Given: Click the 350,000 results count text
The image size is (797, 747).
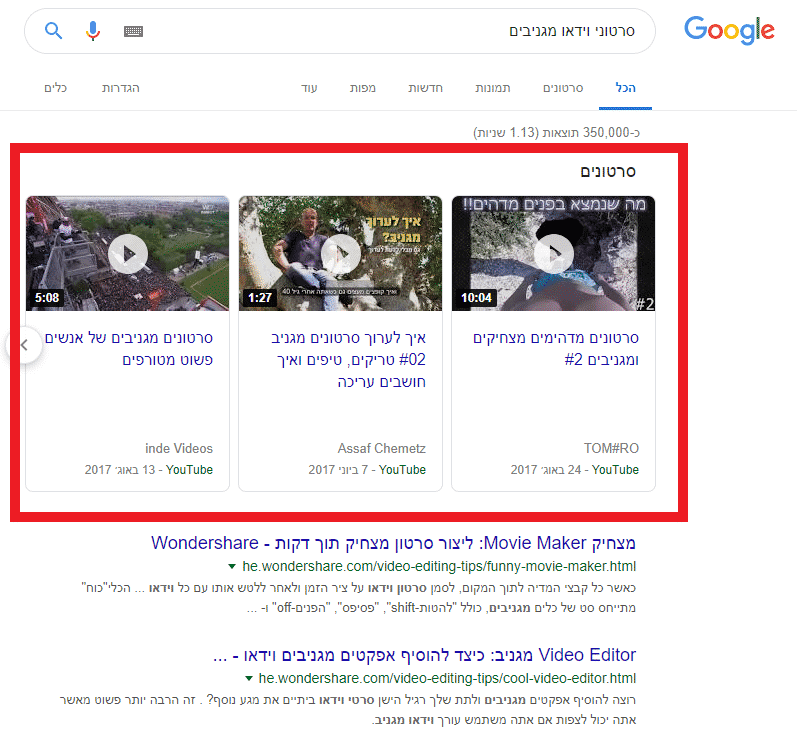Looking at the screenshot, I should point(557,133).
